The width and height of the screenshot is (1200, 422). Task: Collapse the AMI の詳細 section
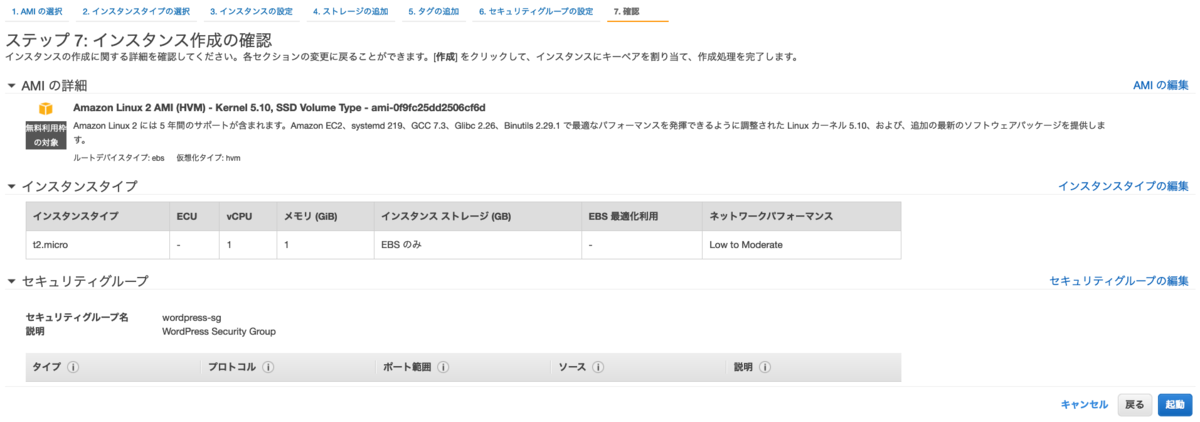11,85
